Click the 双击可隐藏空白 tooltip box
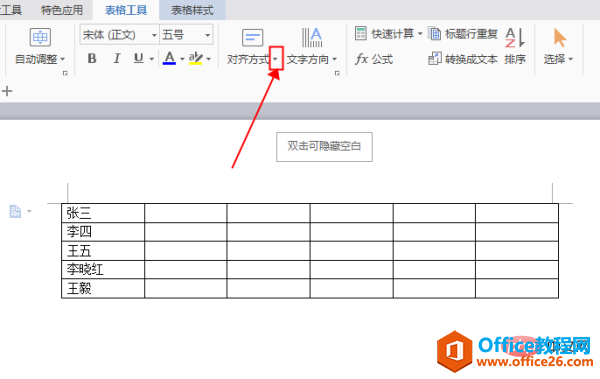This screenshot has height=379, width=600. click(x=324, y=147)
